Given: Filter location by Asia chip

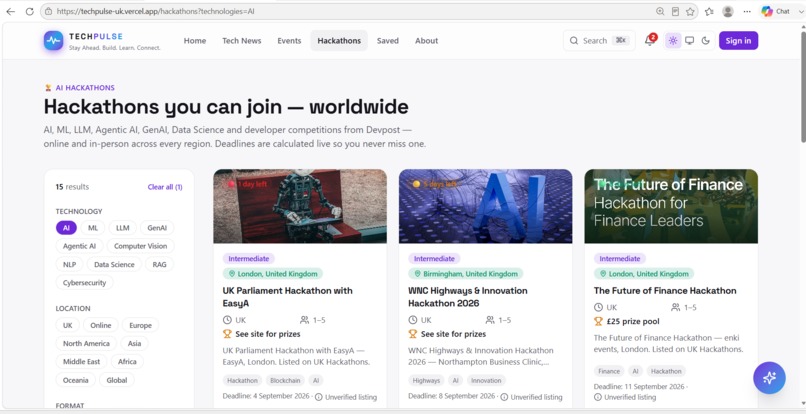Looking at the screenshot, I should coord(135,344).
